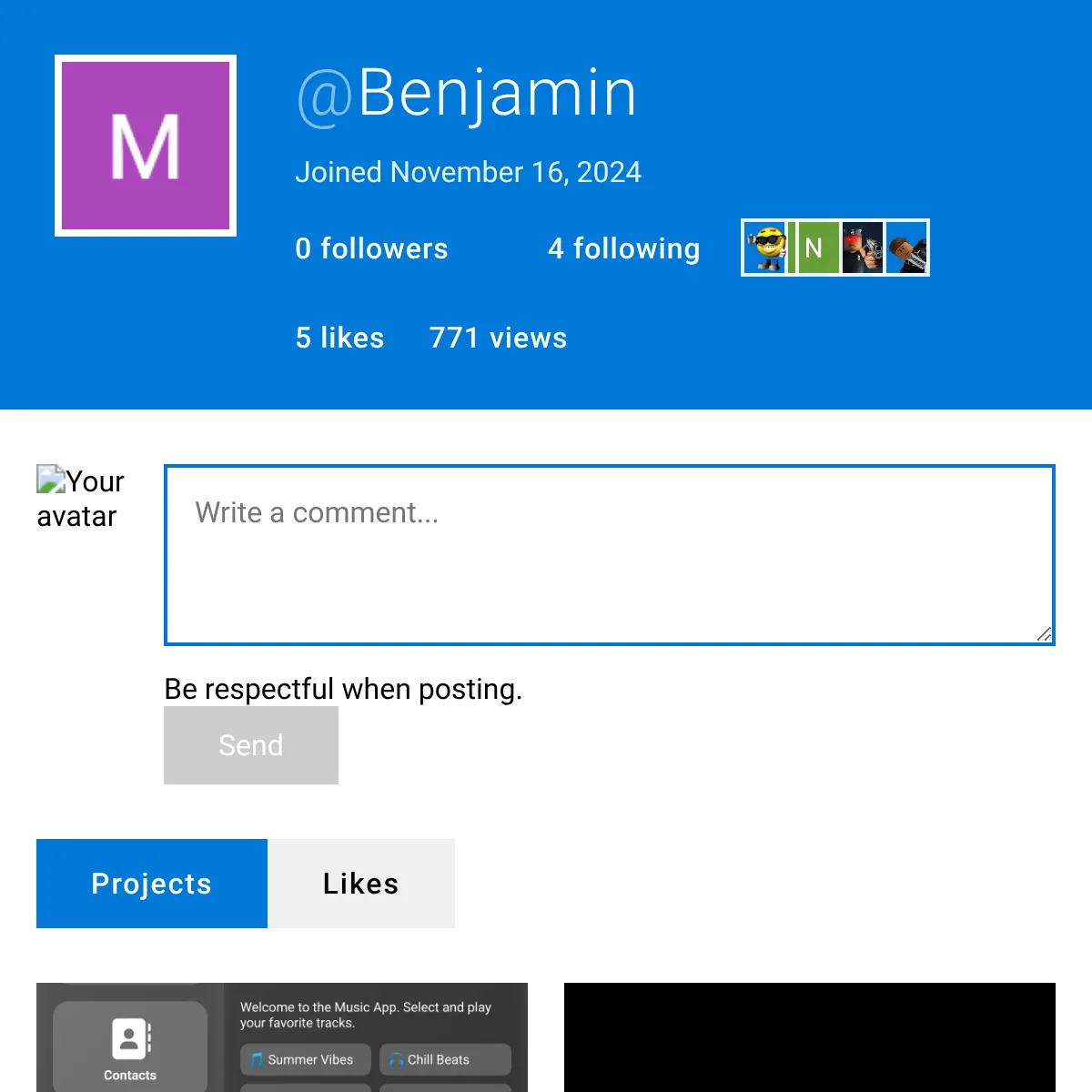Click the '0 followers' link
This screenshot has height=1092, width=1092.
[371, 248]
